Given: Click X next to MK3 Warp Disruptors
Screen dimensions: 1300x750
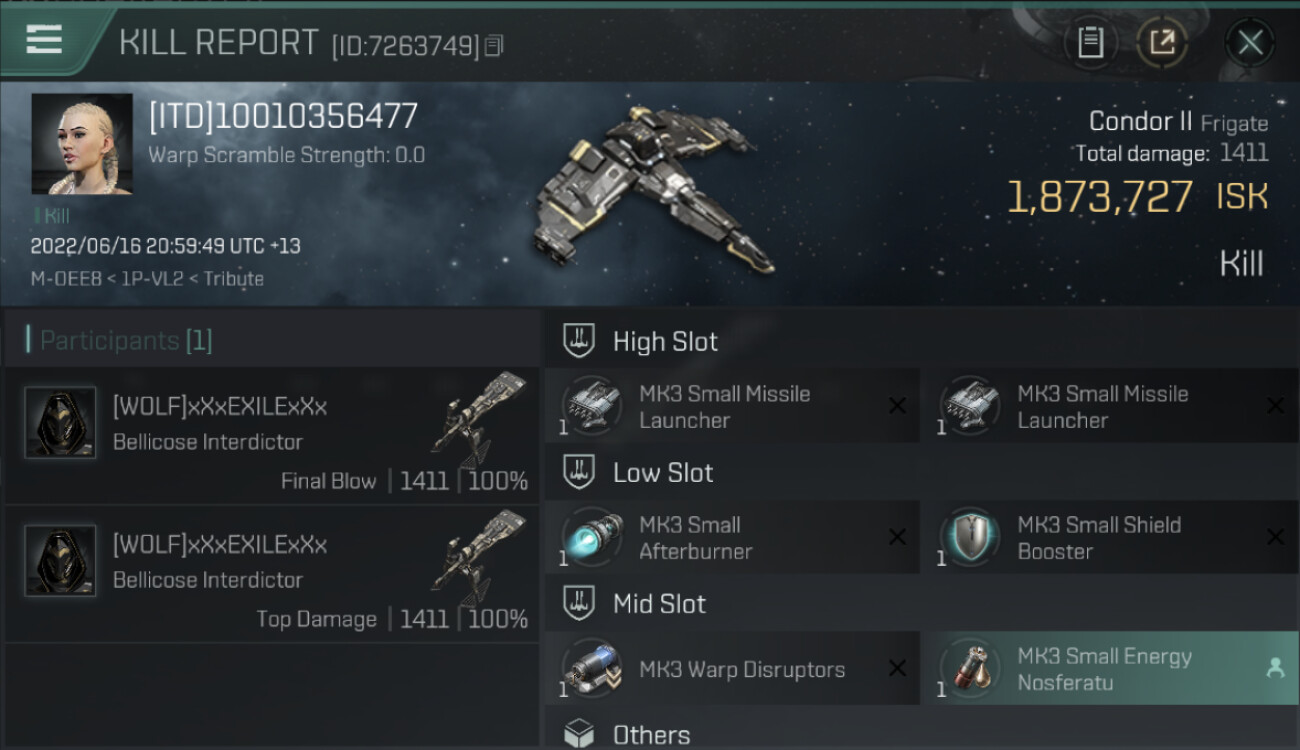Looking at the screenshot, I should (897, 669).
